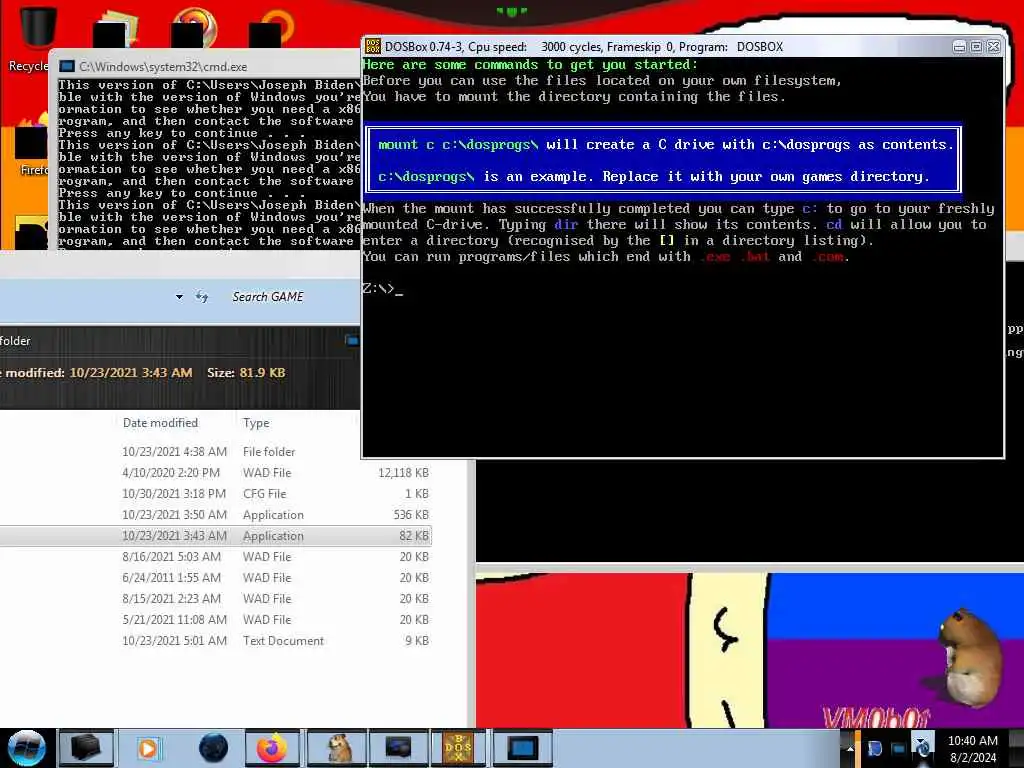Switch to the cmd window taskbar button
The image size is (1024, 768).
coord(522,748)
